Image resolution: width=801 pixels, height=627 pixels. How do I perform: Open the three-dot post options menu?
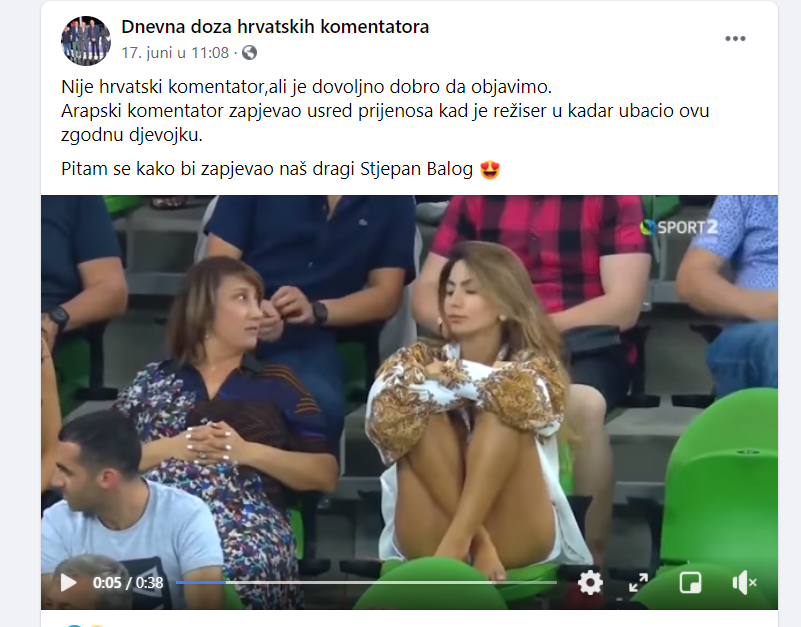pyautogui.click(x=735, y=39)
